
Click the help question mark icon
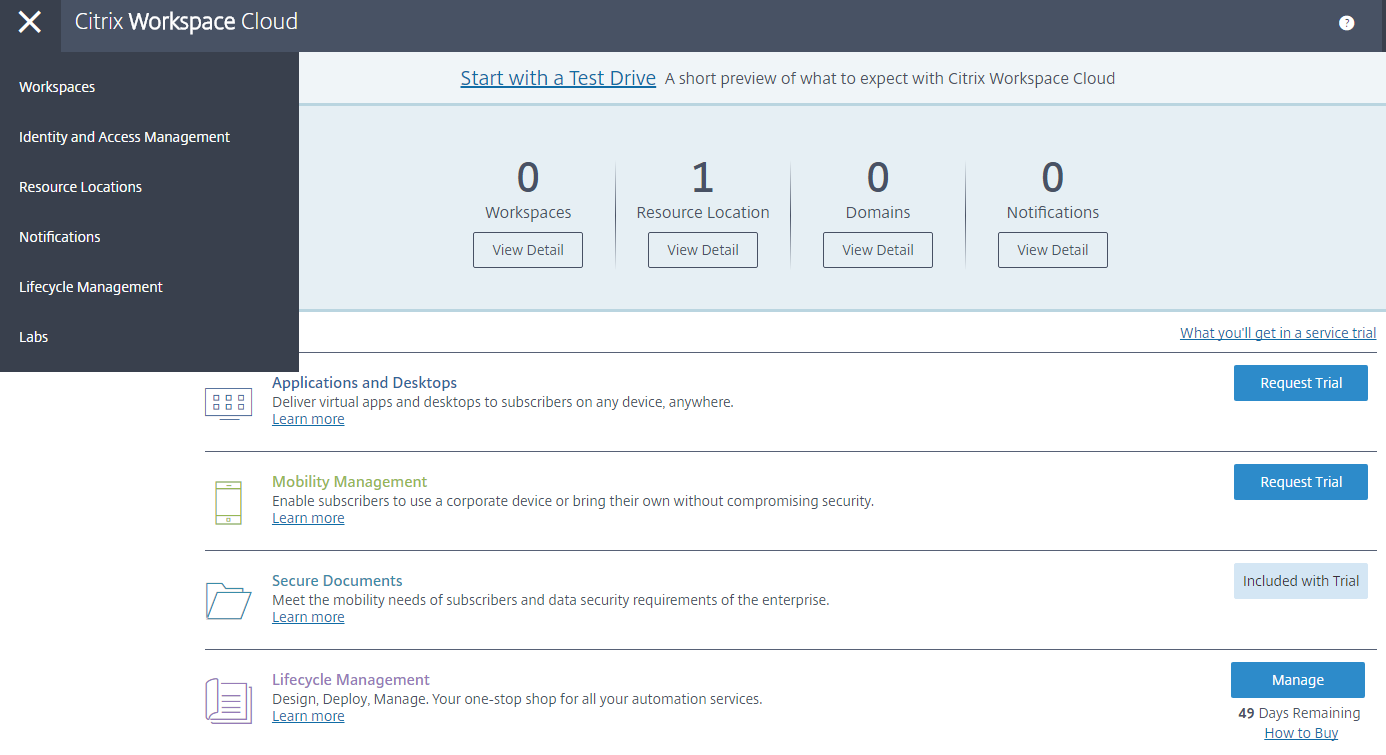pos(1346,23)
